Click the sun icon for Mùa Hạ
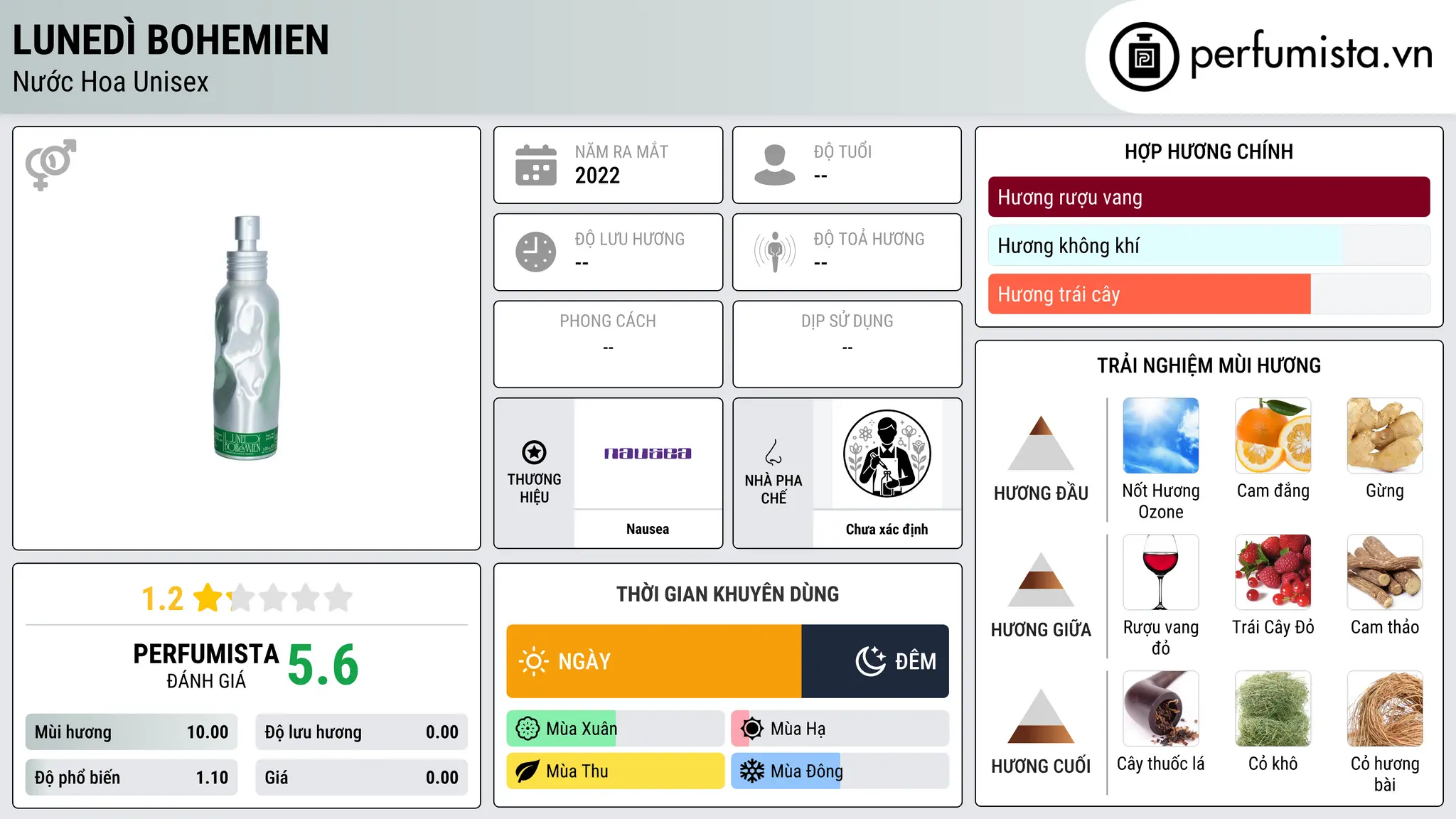Image resolution: width=1456 pixels, height=819 pixels. [x=752, y=729]
